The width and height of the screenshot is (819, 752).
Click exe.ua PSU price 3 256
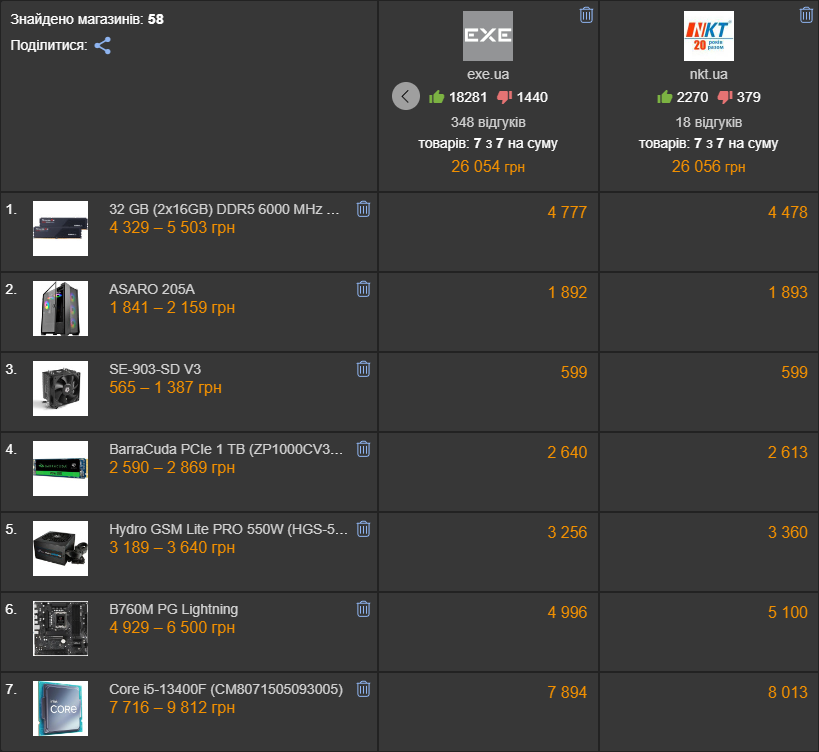tap(567, 532)
